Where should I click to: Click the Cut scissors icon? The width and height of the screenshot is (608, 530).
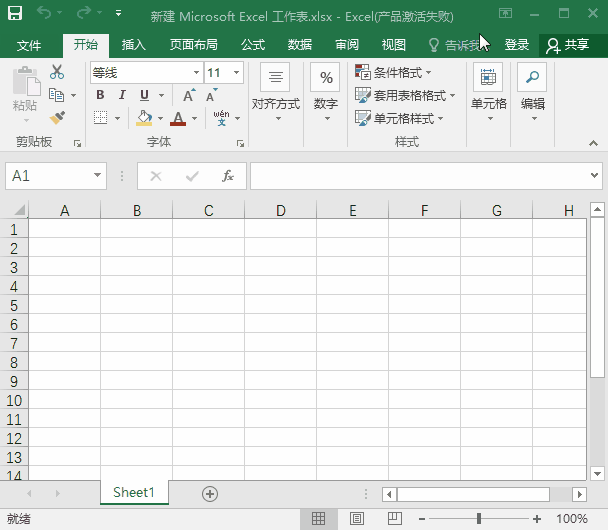[57, 72]
